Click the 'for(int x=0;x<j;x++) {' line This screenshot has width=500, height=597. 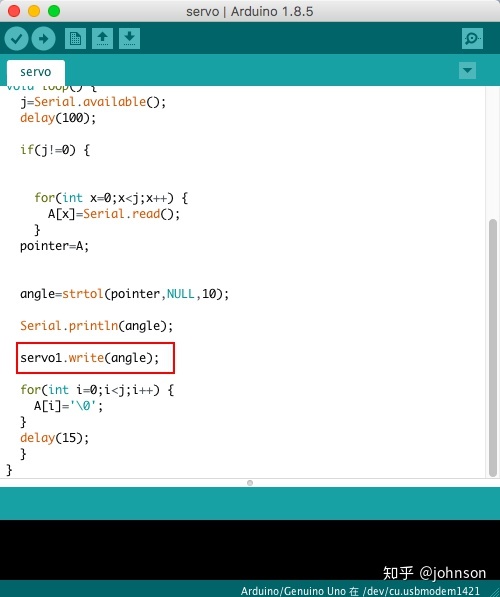click(x=111, y=198)
